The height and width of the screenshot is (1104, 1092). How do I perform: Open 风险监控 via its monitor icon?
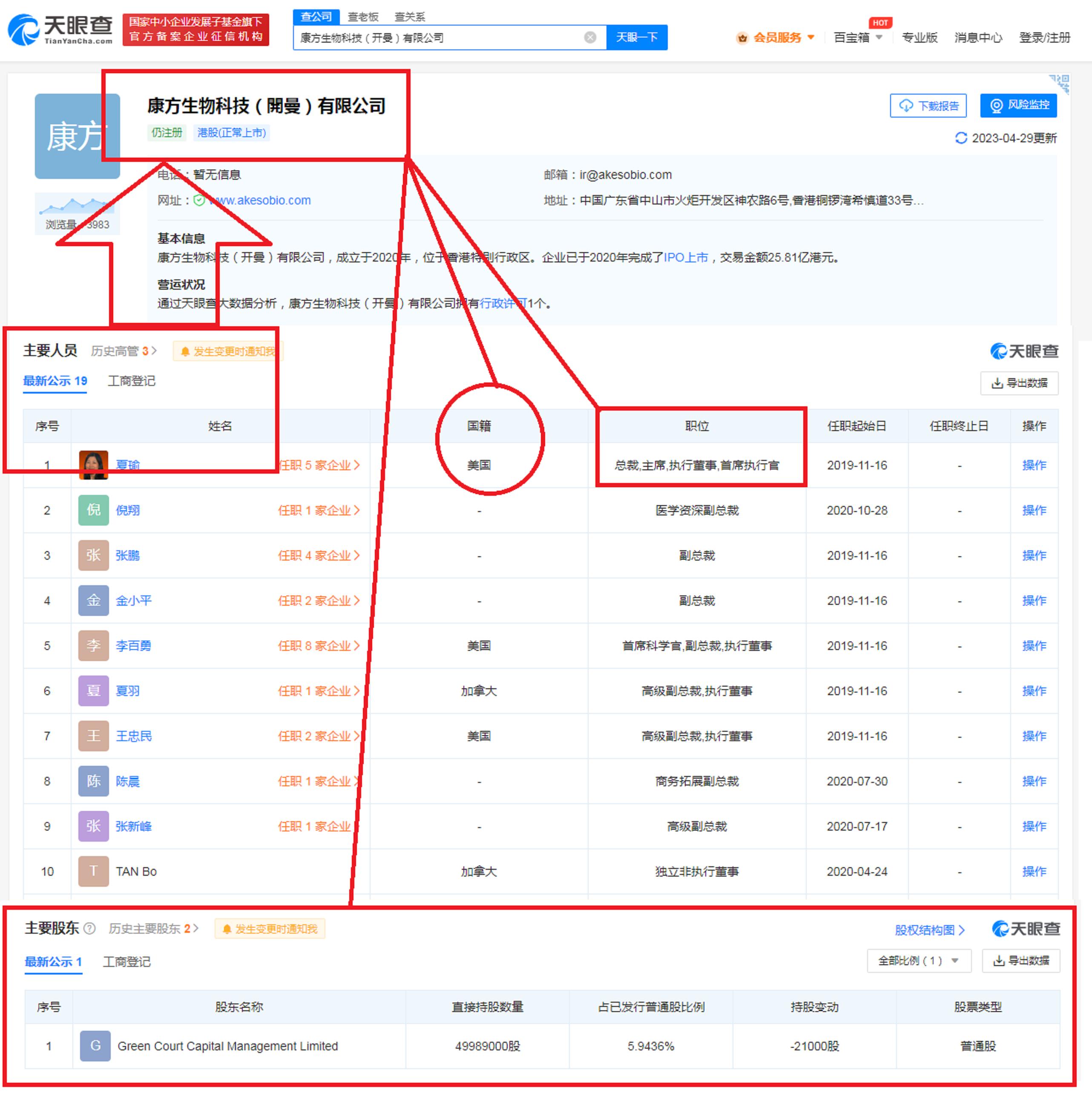click(x=996, y=105)
